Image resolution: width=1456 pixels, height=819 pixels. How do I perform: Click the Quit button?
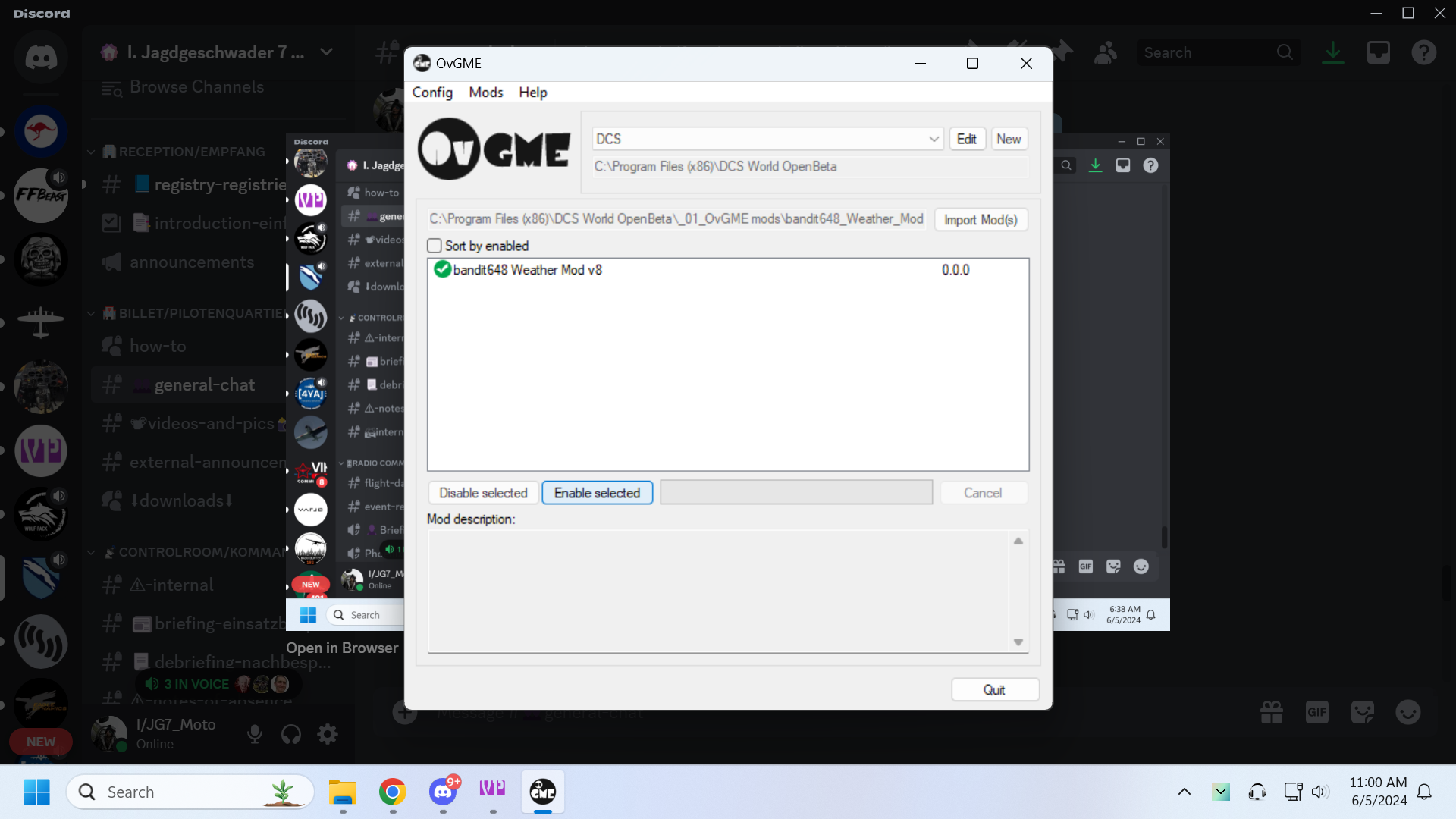click(x=994, y=689)
